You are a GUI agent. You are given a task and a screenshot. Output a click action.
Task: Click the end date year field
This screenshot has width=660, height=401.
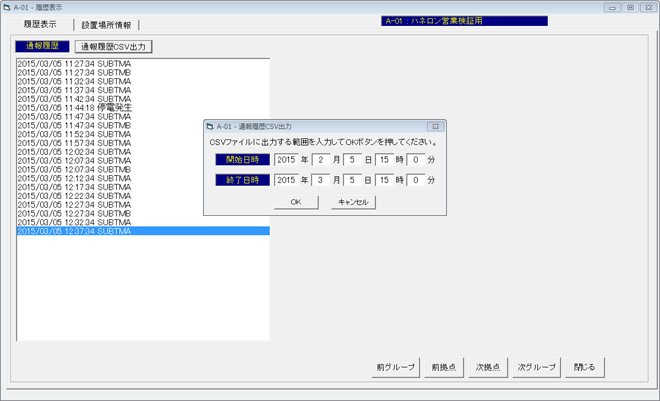coord(286,180)
